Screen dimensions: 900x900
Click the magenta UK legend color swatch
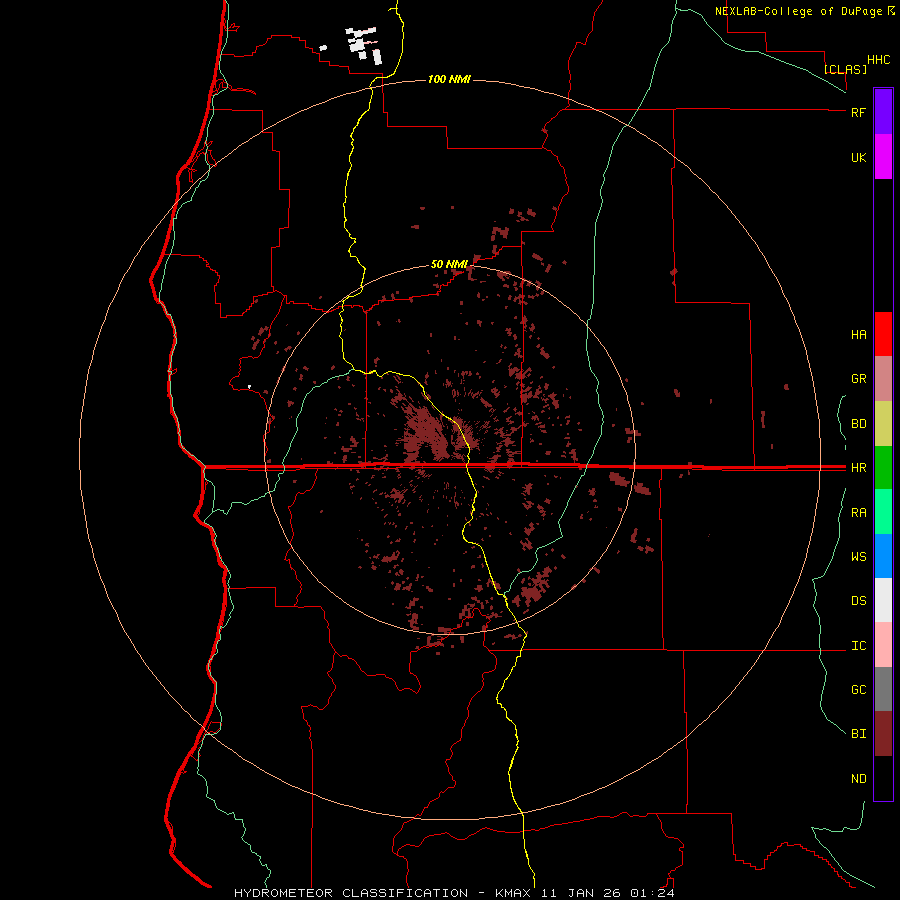pos(883,157)
